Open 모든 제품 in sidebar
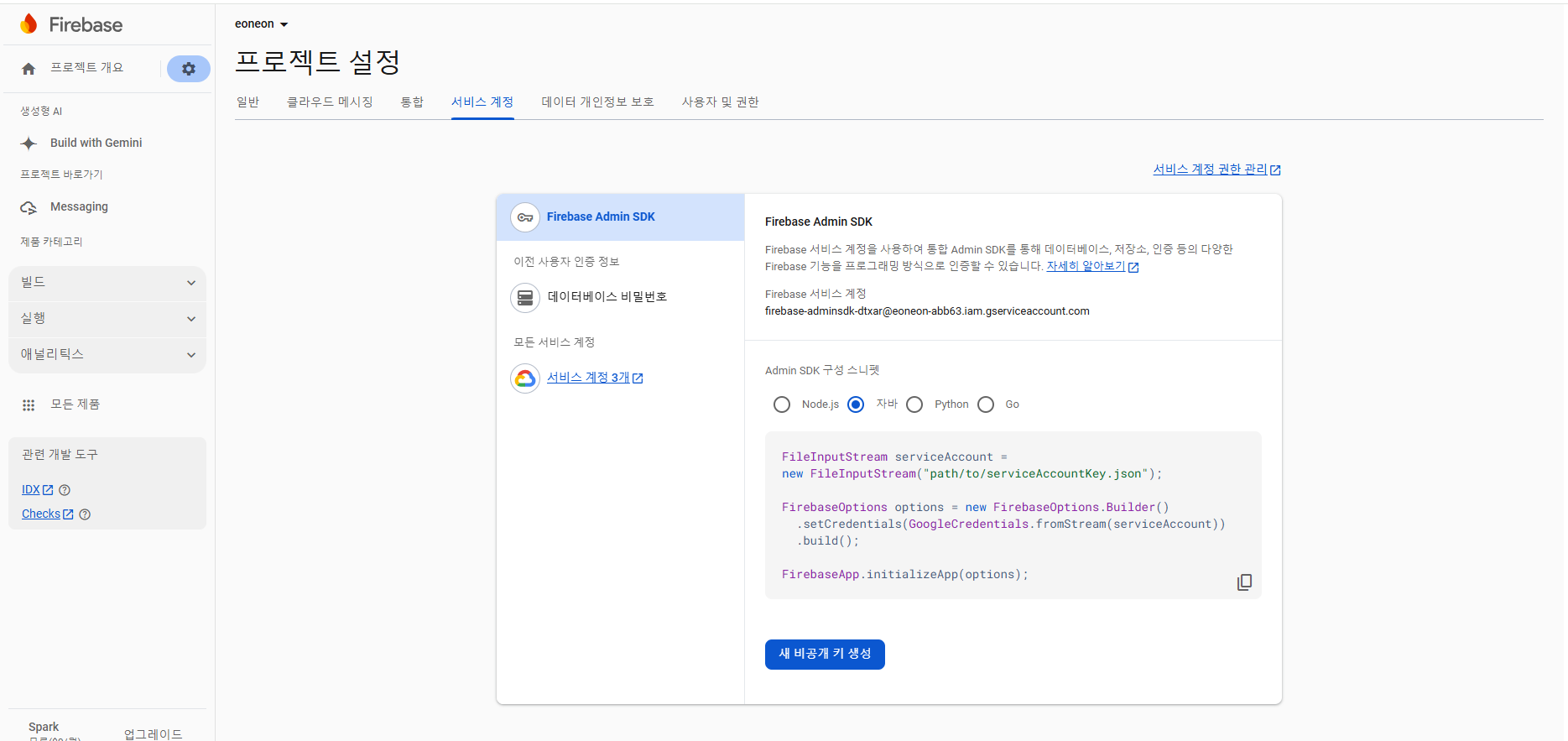Viewport: 1568px width, 741px height. 75,404
